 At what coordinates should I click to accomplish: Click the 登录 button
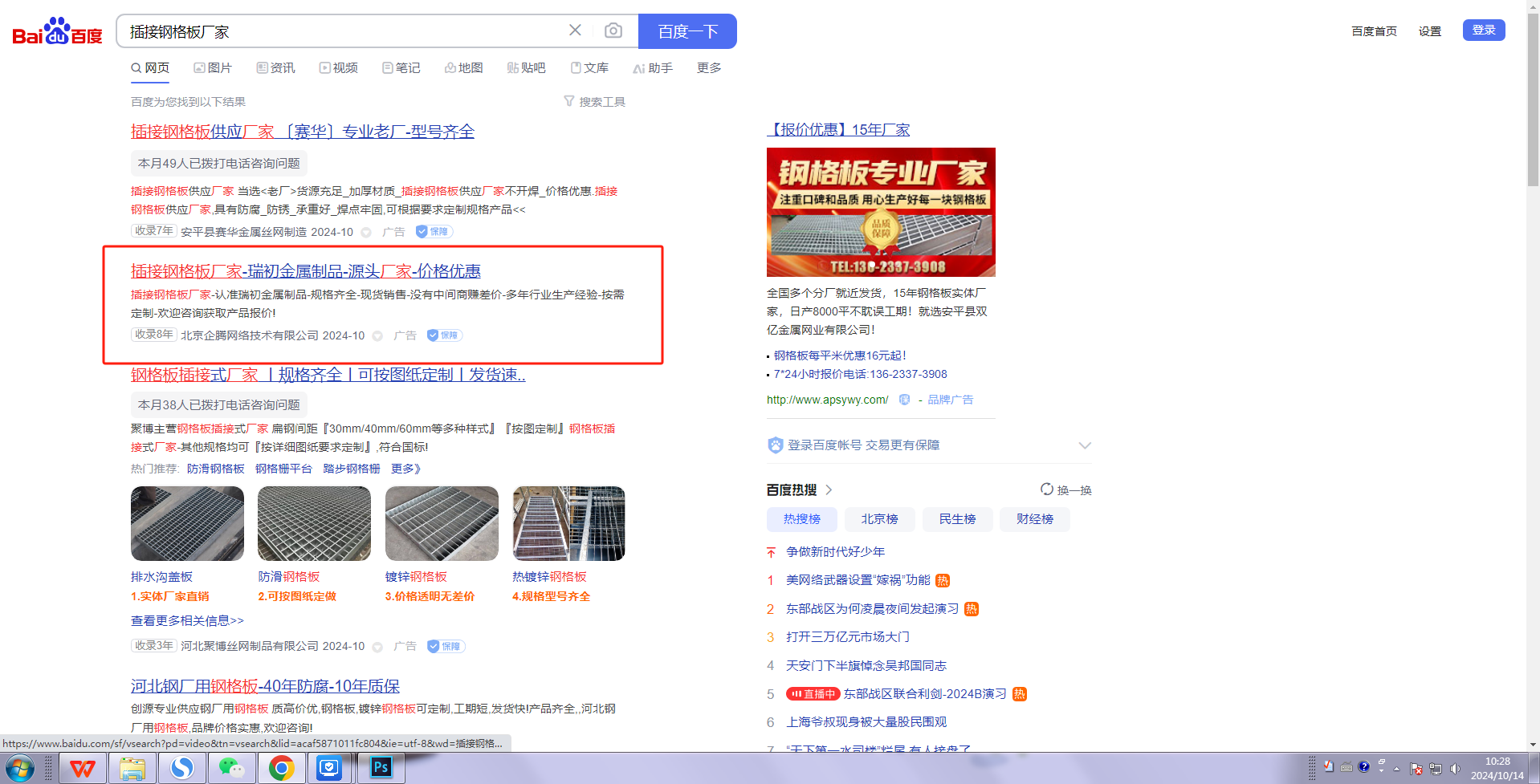click(1484, 30)
